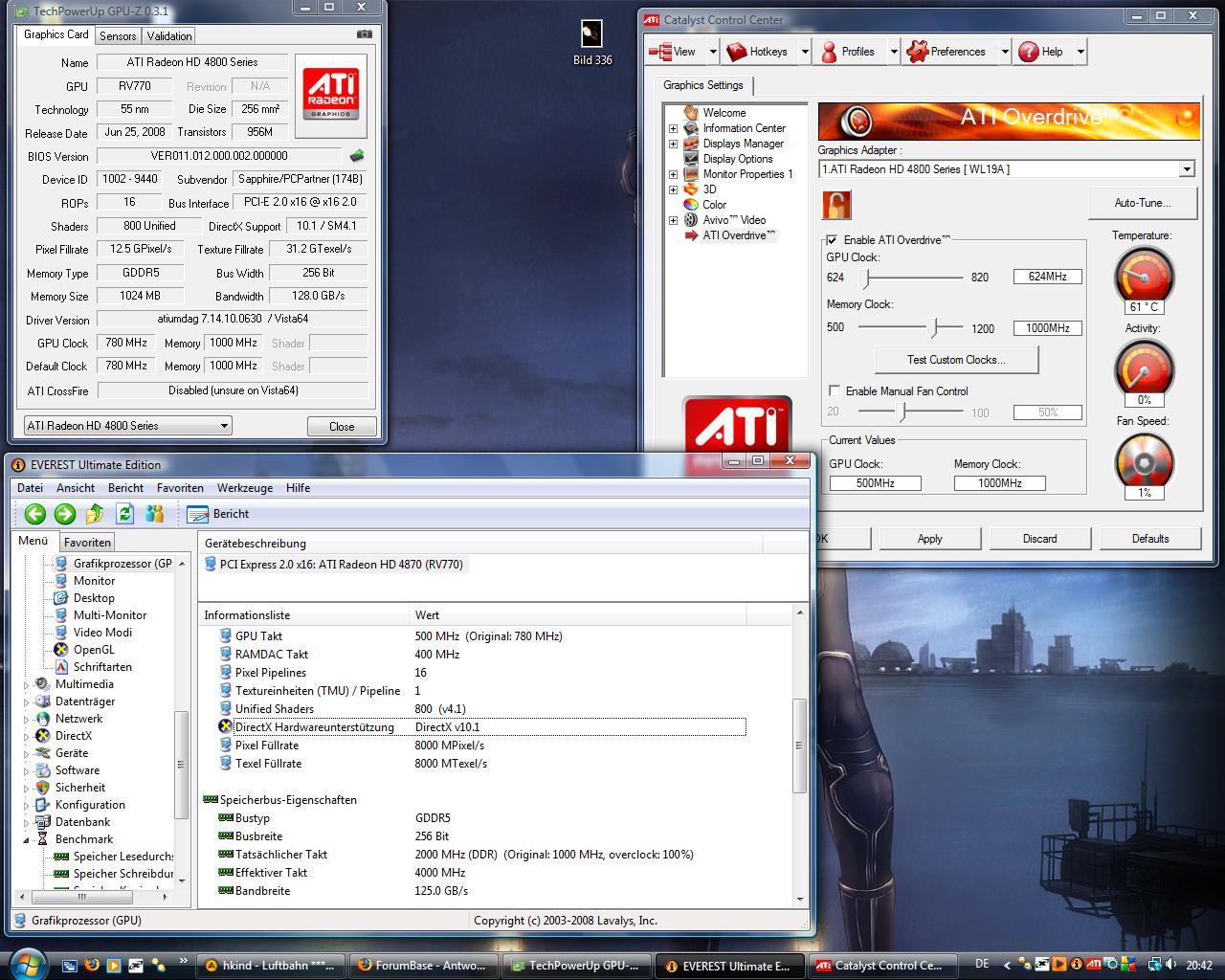Open the Hotkeys dropdown arrow
This screenshot has height=980, width=1225.
tap(805, 52)
